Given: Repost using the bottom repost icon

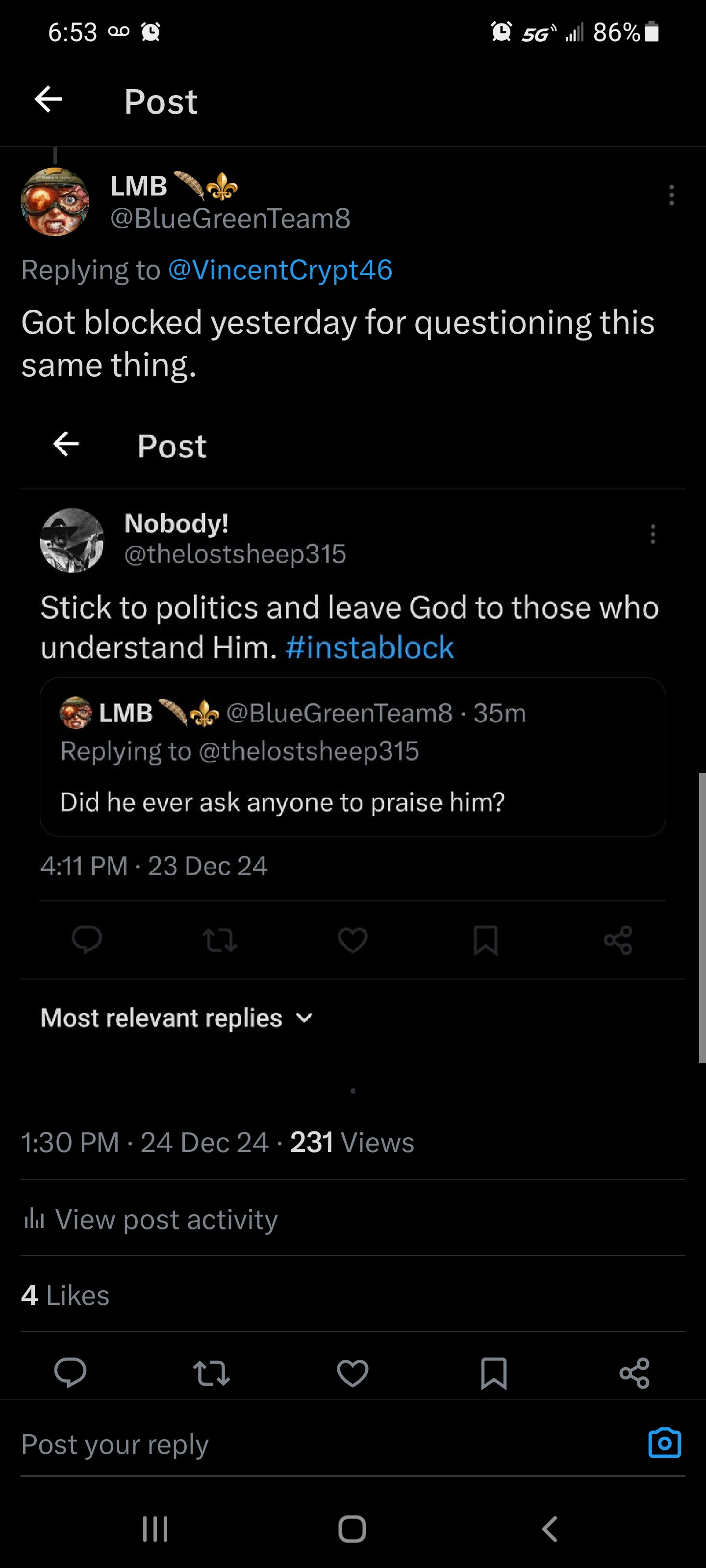Looking at the screenshot, I should 211,1372.
